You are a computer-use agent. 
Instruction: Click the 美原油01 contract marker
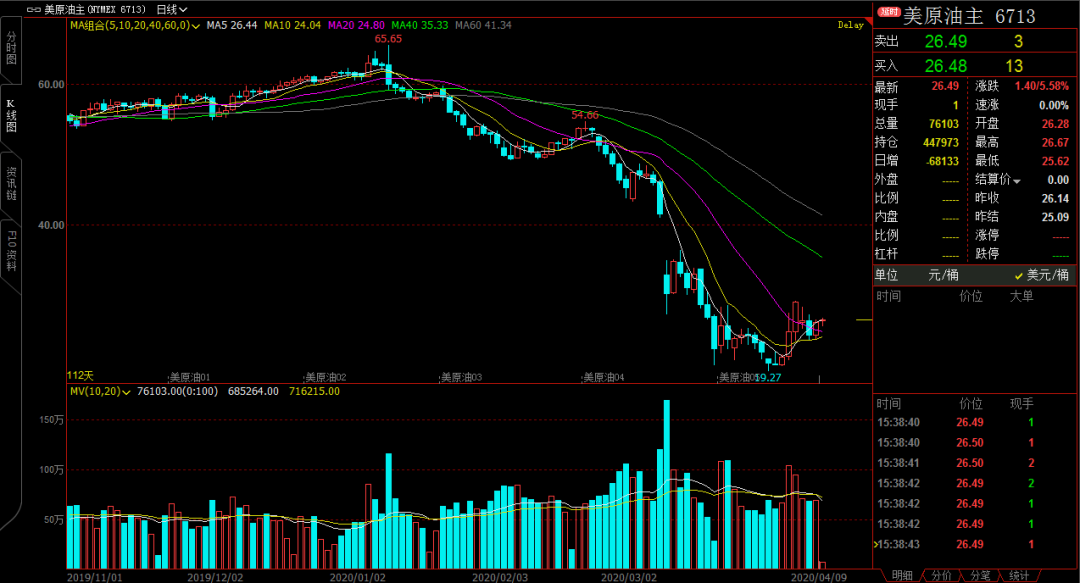190,378
